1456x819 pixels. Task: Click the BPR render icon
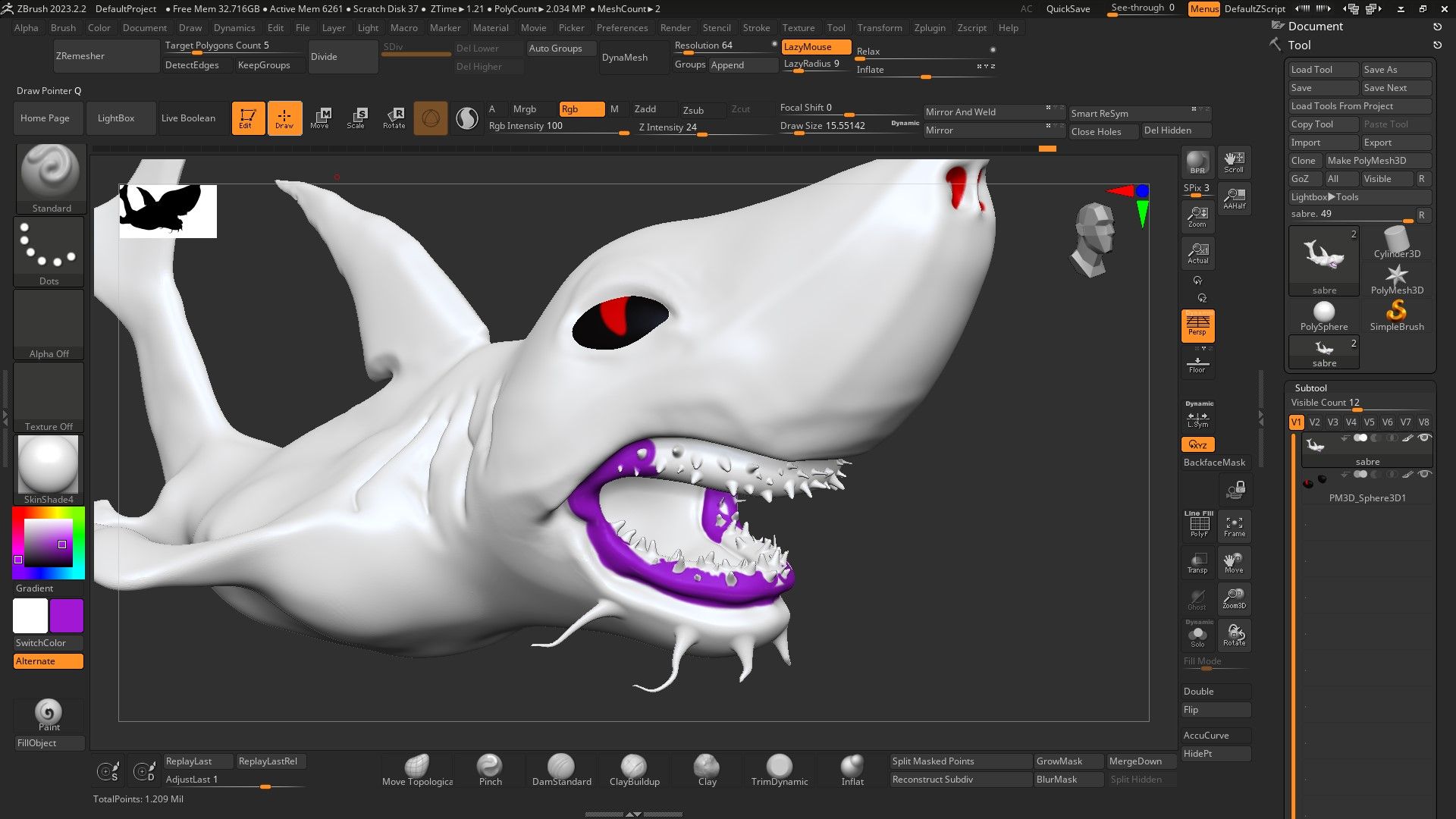[1197, 162]
